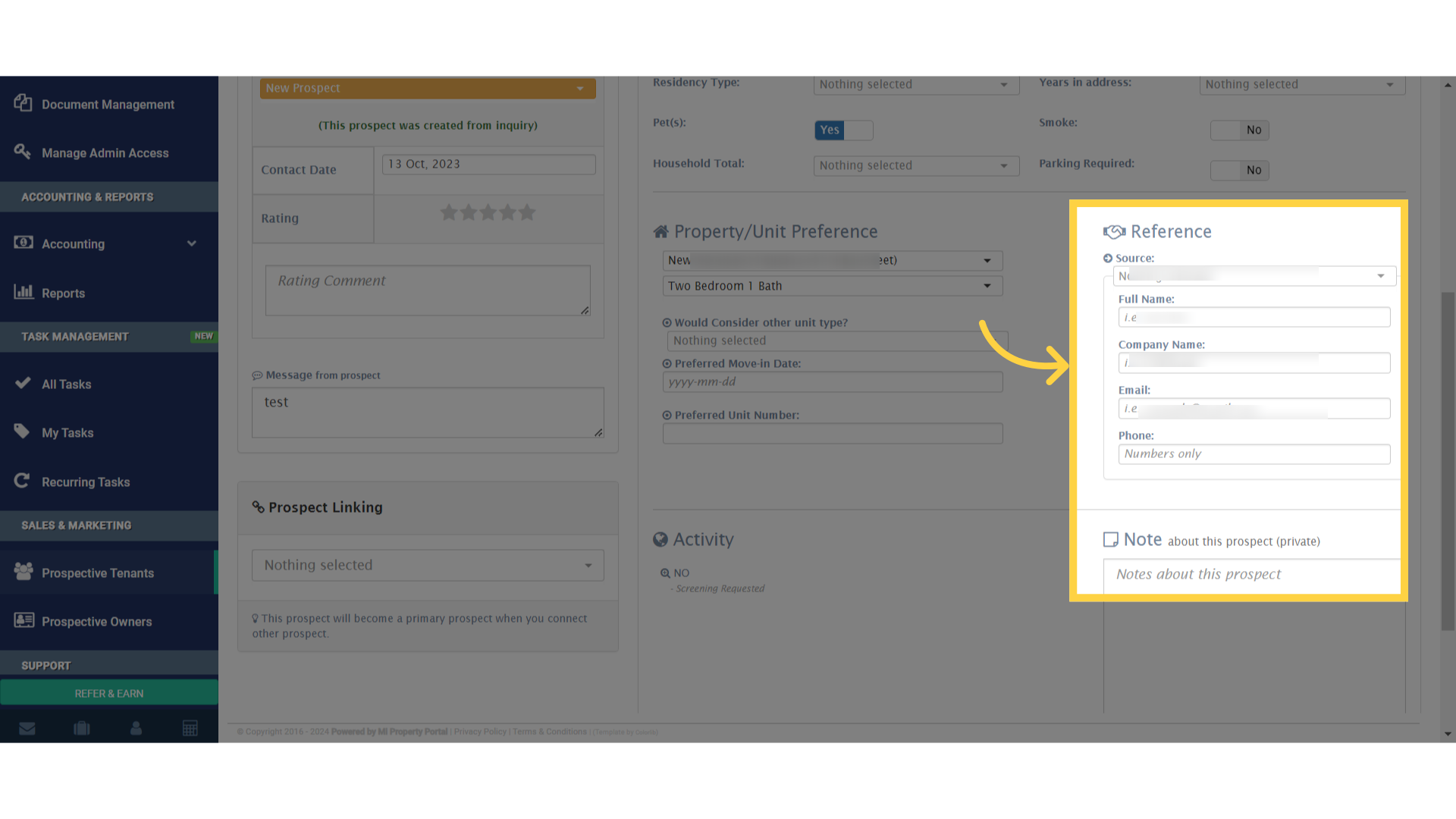The image size is (1456, 819).
Task: Open the user profile icon in sidebar footer
Action: pyautogui.click(x=136, y=729)
